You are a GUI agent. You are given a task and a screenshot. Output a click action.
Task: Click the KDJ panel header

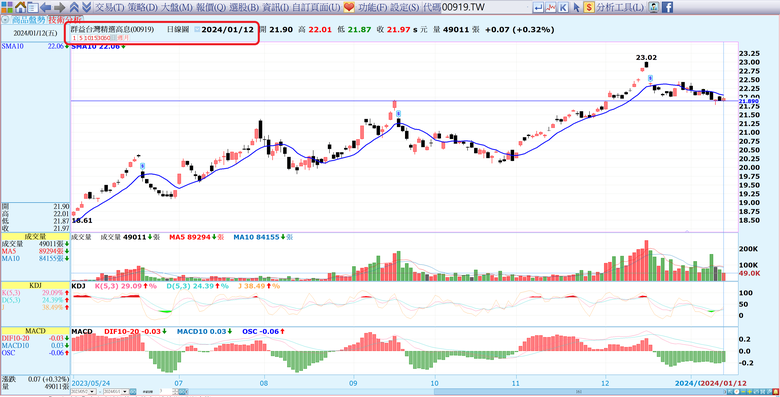click(35, 286)
